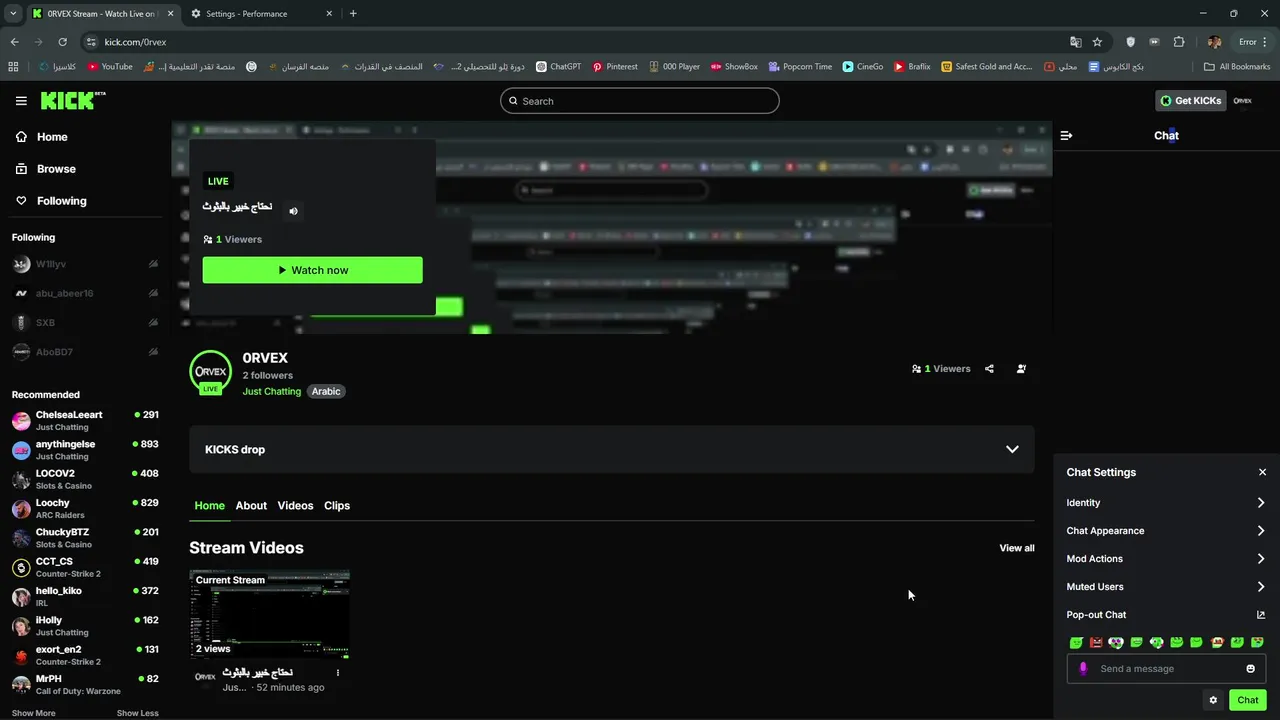Open the browser tab search dropdown
Viewport: 1280px width, 720px height.
click(x=13, y=14)
